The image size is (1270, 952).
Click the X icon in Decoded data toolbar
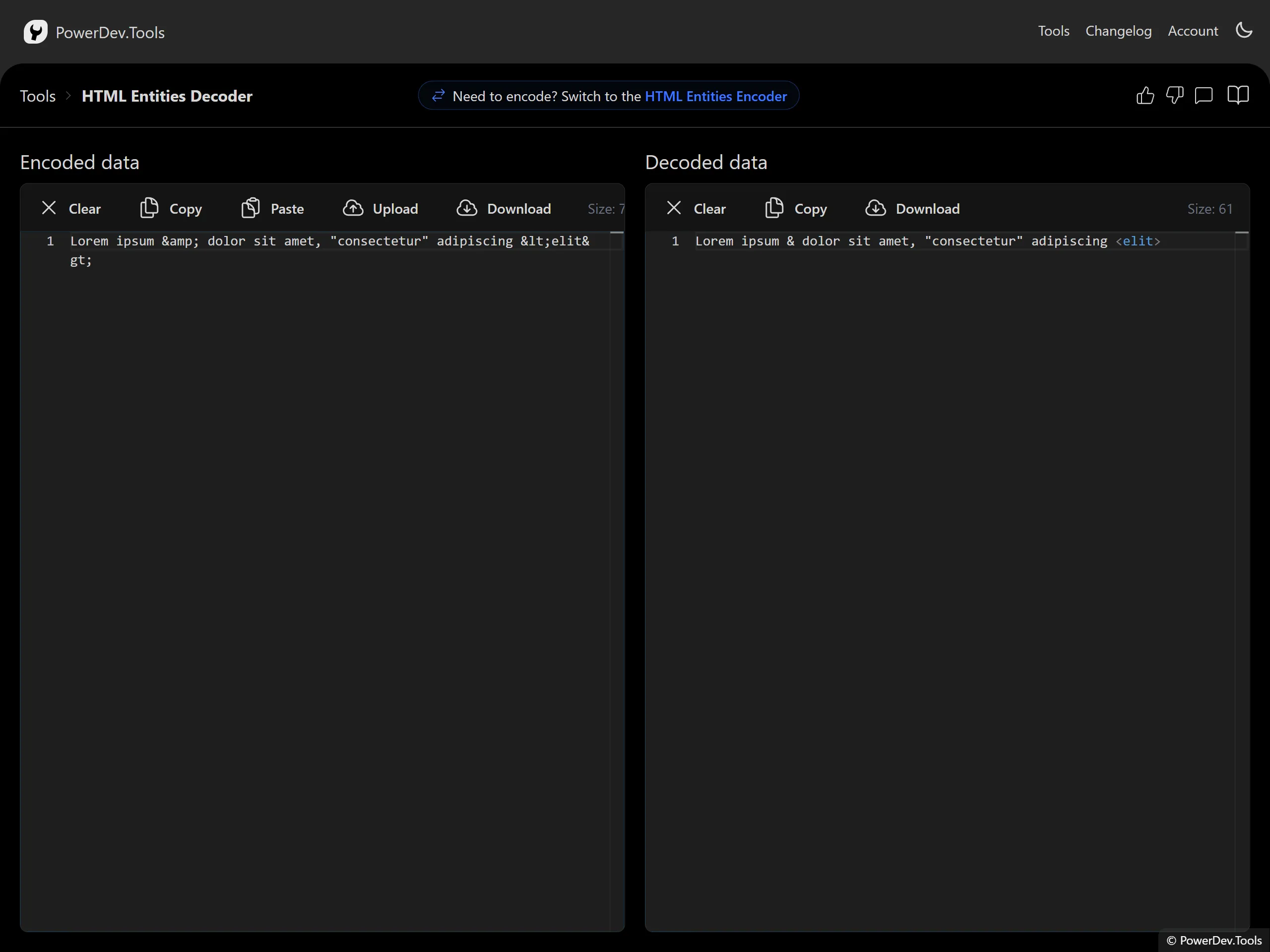click(674, 208)
